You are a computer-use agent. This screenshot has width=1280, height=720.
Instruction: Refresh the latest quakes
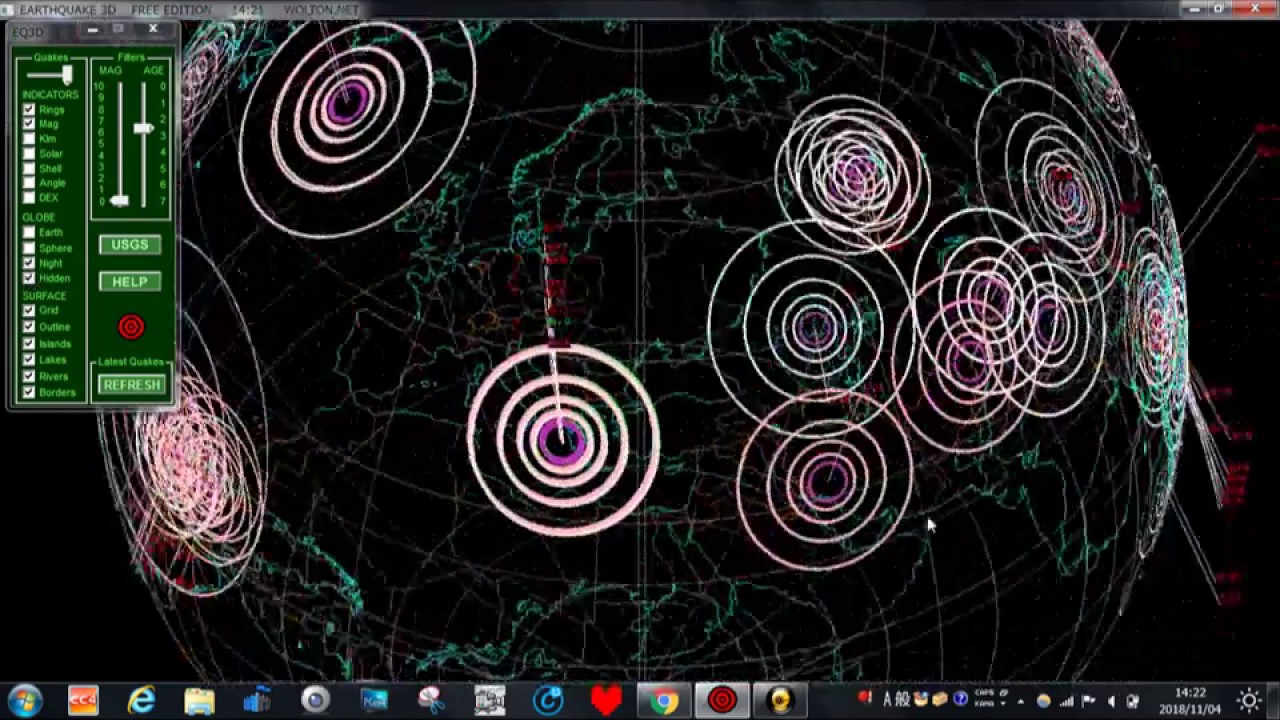point(131,385)
